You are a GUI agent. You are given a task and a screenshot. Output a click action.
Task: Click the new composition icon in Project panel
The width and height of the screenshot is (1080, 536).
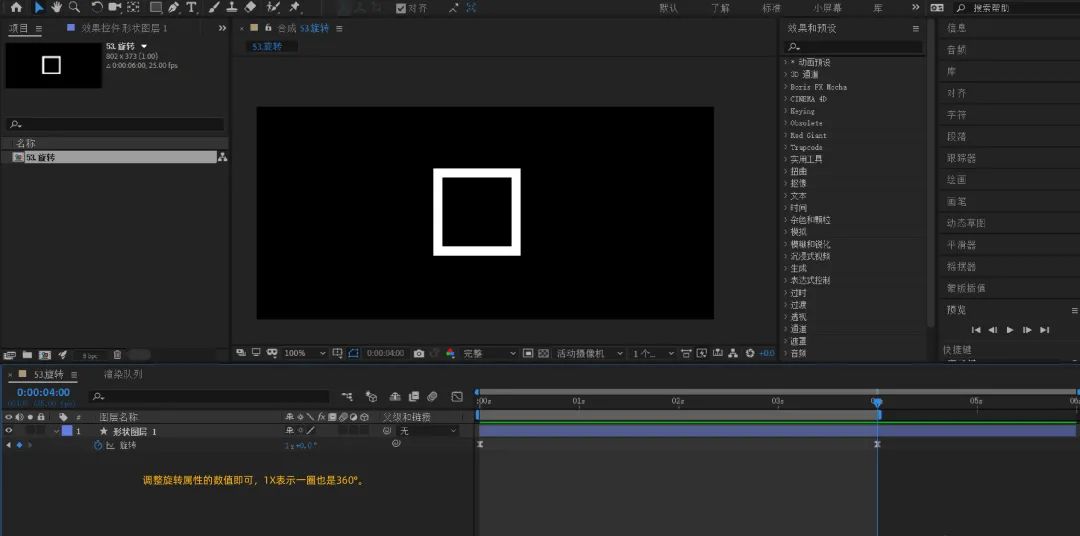(x=45, y=355)
